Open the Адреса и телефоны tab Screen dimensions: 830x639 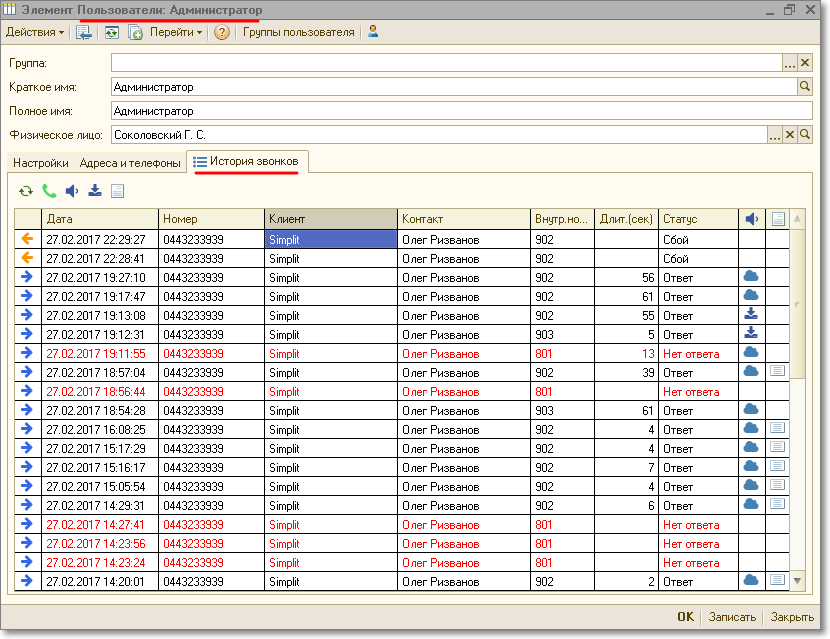click(130, 163)
